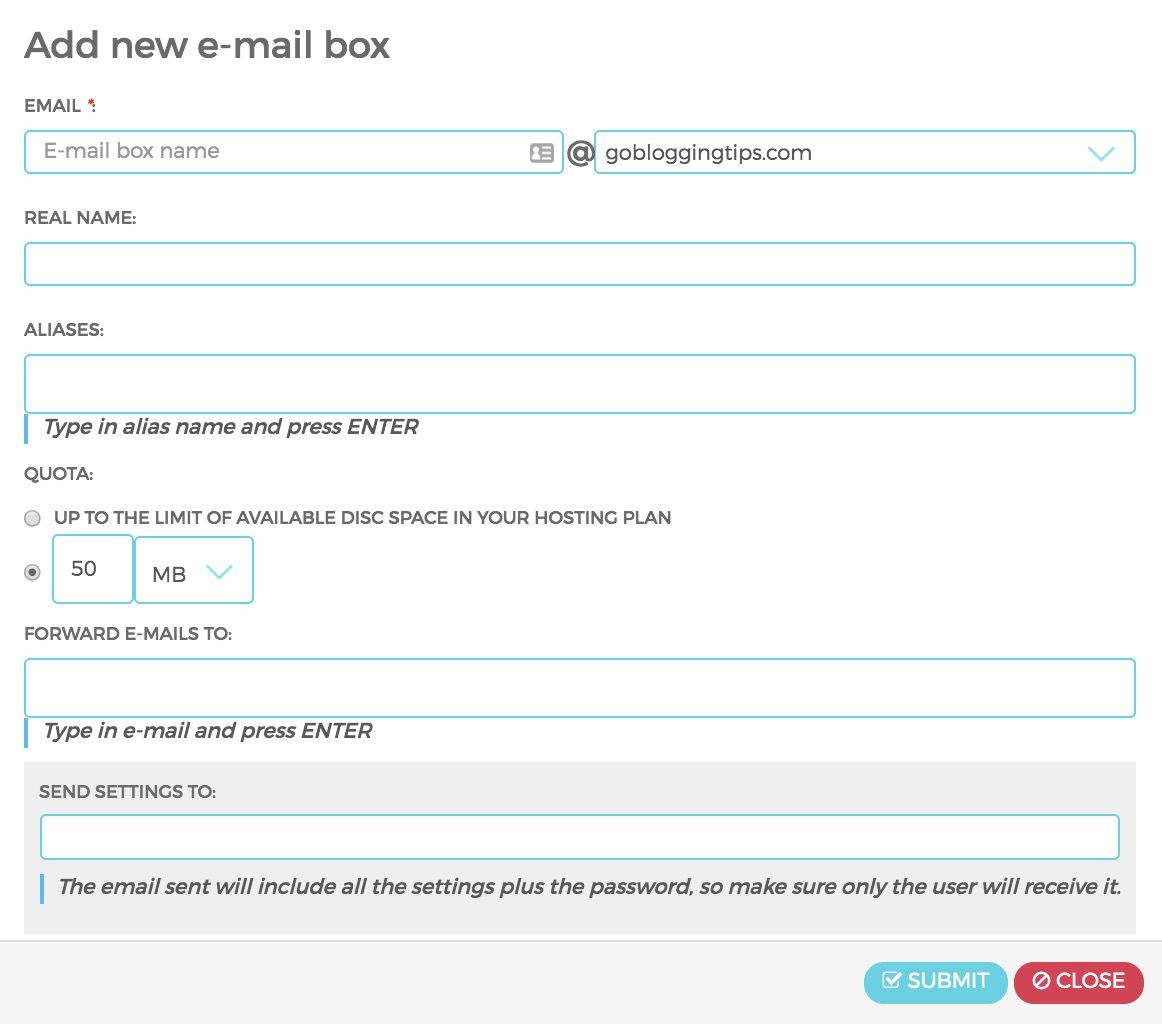This screenshot has height=1024, width=1162.
Task: Click the Aliases input field
Action: pos(580,384)
